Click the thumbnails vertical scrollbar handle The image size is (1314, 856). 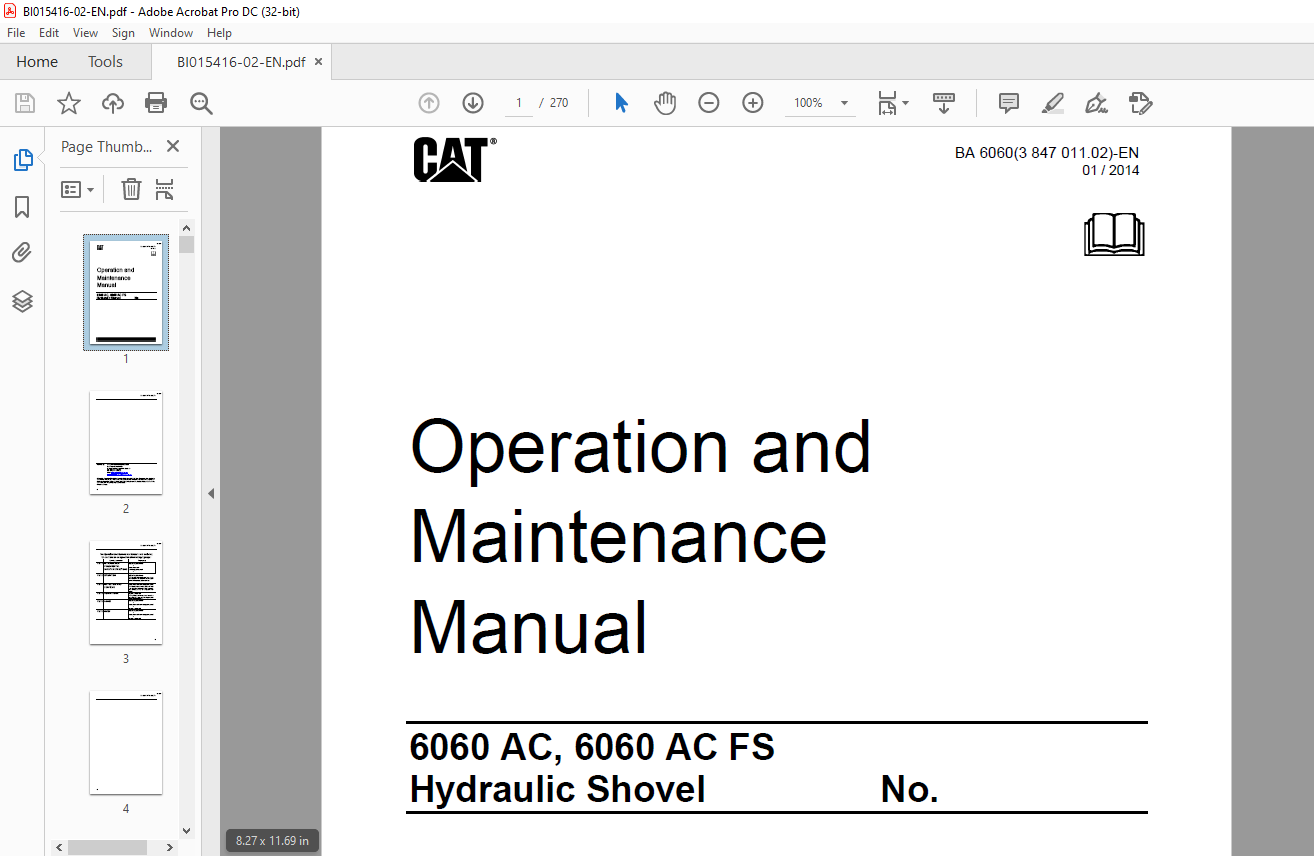[x=187, y=244]
